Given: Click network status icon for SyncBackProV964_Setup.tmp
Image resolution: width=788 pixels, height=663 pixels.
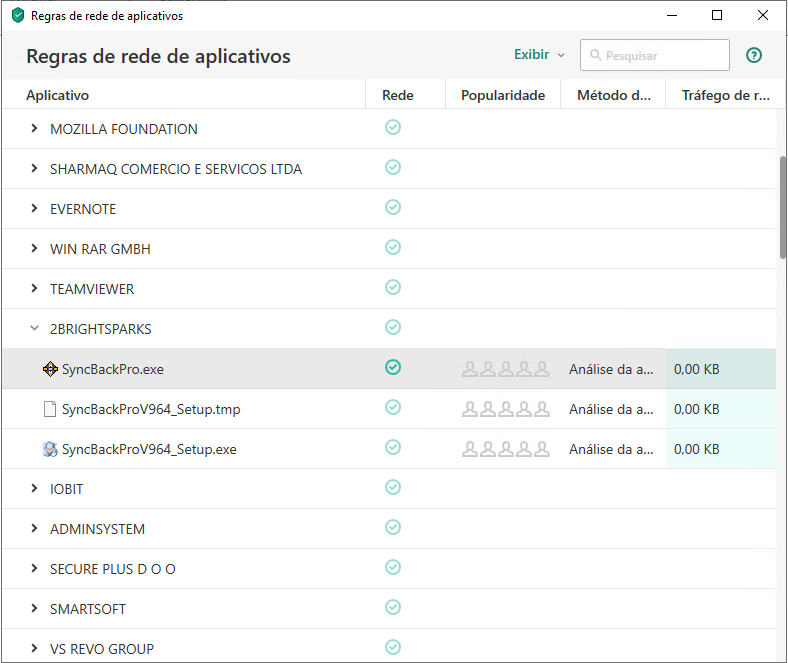Looking at the screenshot, I should (x=393, y=407).
